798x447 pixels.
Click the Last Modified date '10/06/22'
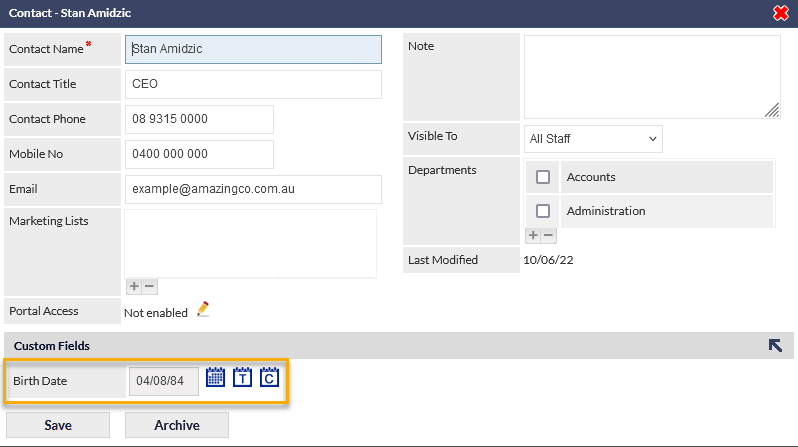tap(548, 260)
